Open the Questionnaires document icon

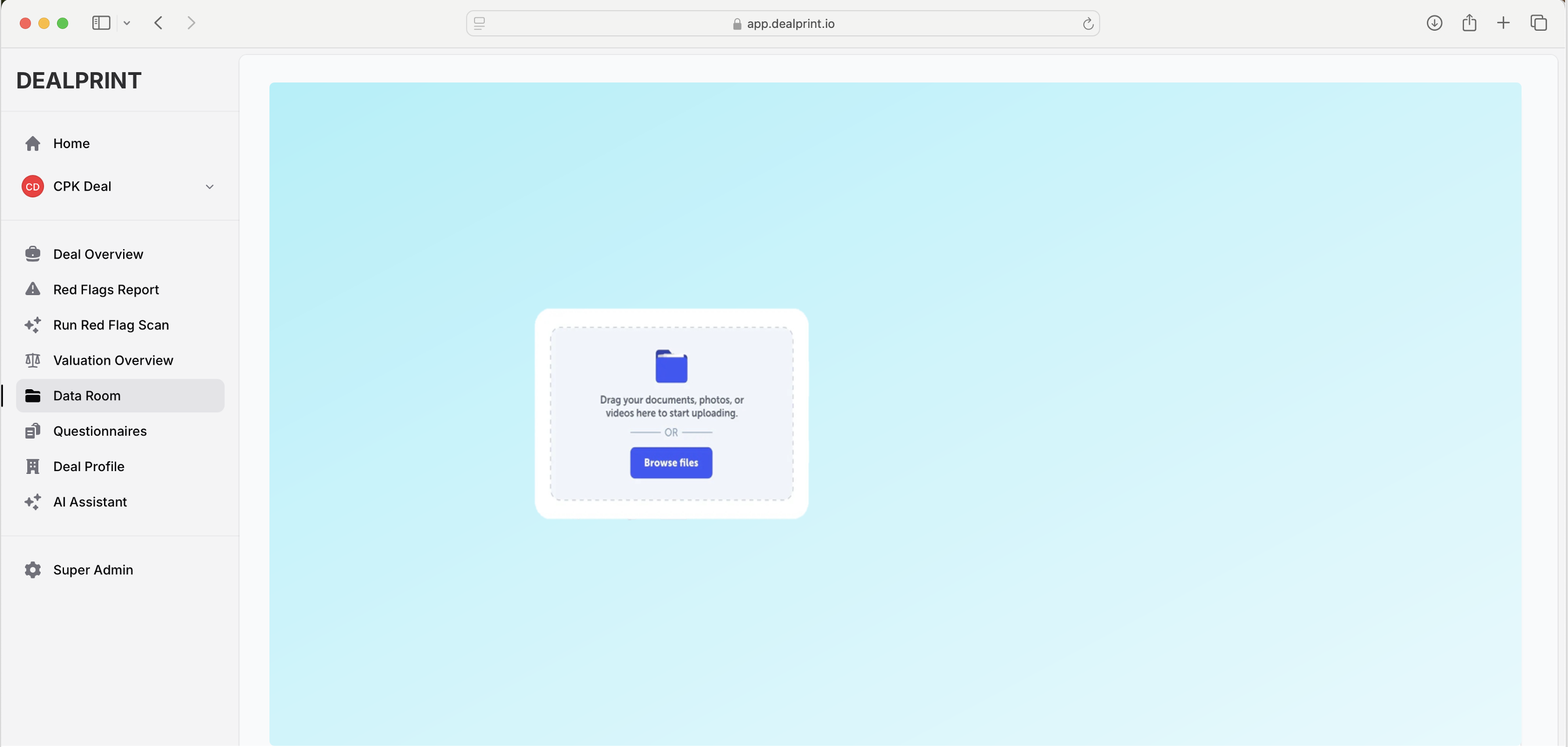tap(33, 430)
